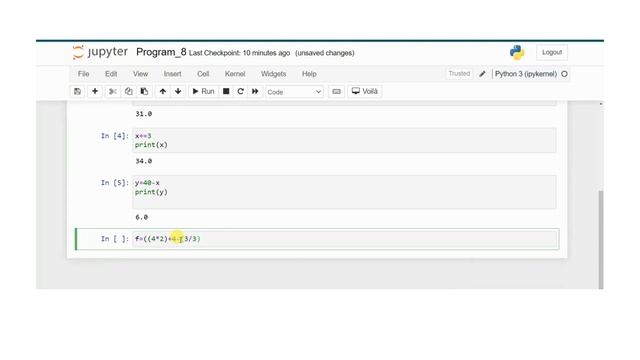
Task: Open the Insert menu
Action: click(x=173, y=74)
